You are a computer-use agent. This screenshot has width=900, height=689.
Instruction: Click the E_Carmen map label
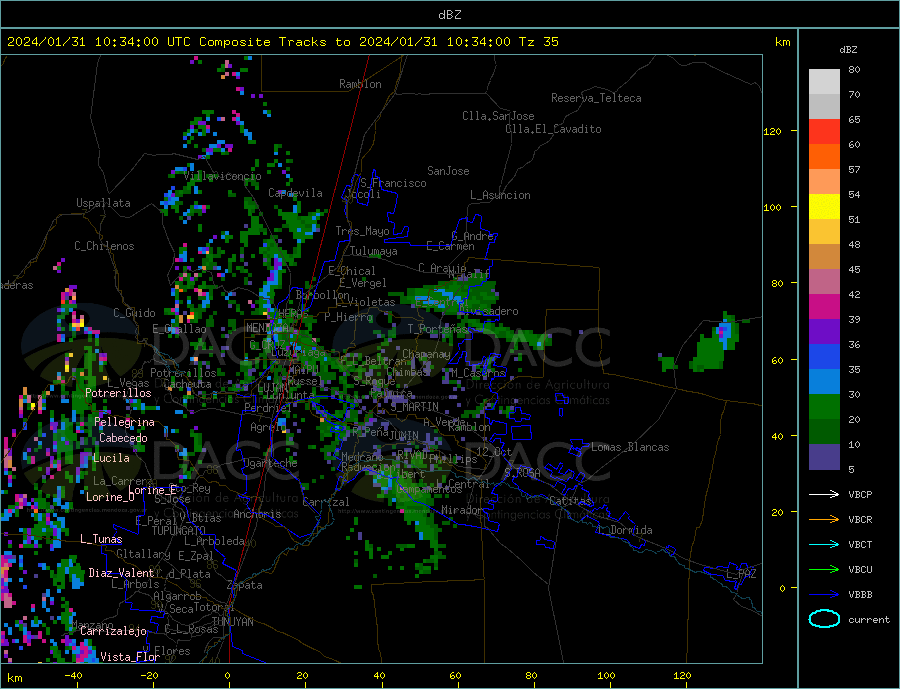point(450,246)
